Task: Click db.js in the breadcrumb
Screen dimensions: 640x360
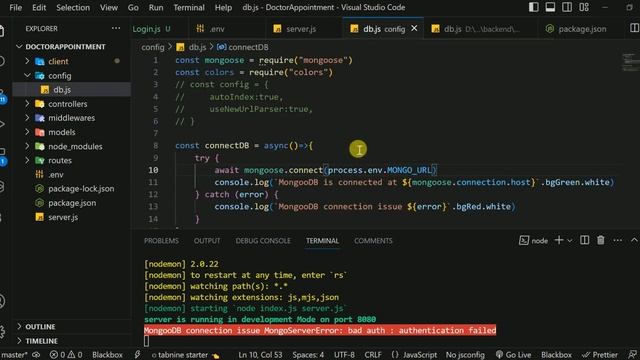Action: 197,47
